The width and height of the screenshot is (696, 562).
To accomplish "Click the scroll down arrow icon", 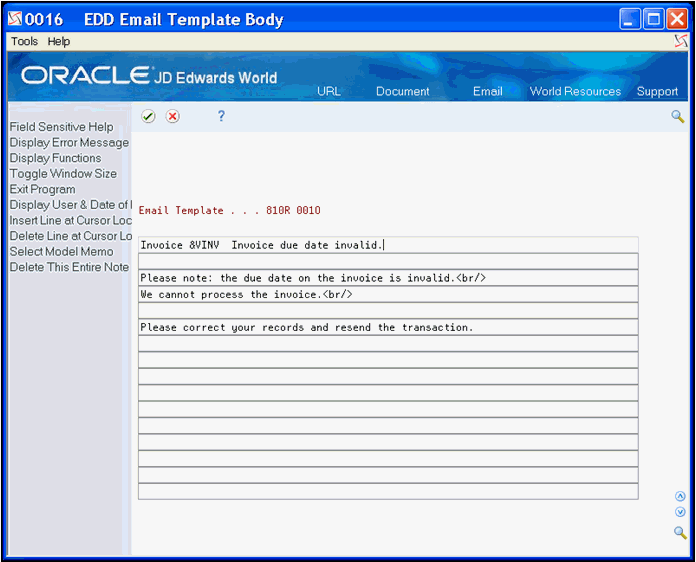I will coord(680,512).
